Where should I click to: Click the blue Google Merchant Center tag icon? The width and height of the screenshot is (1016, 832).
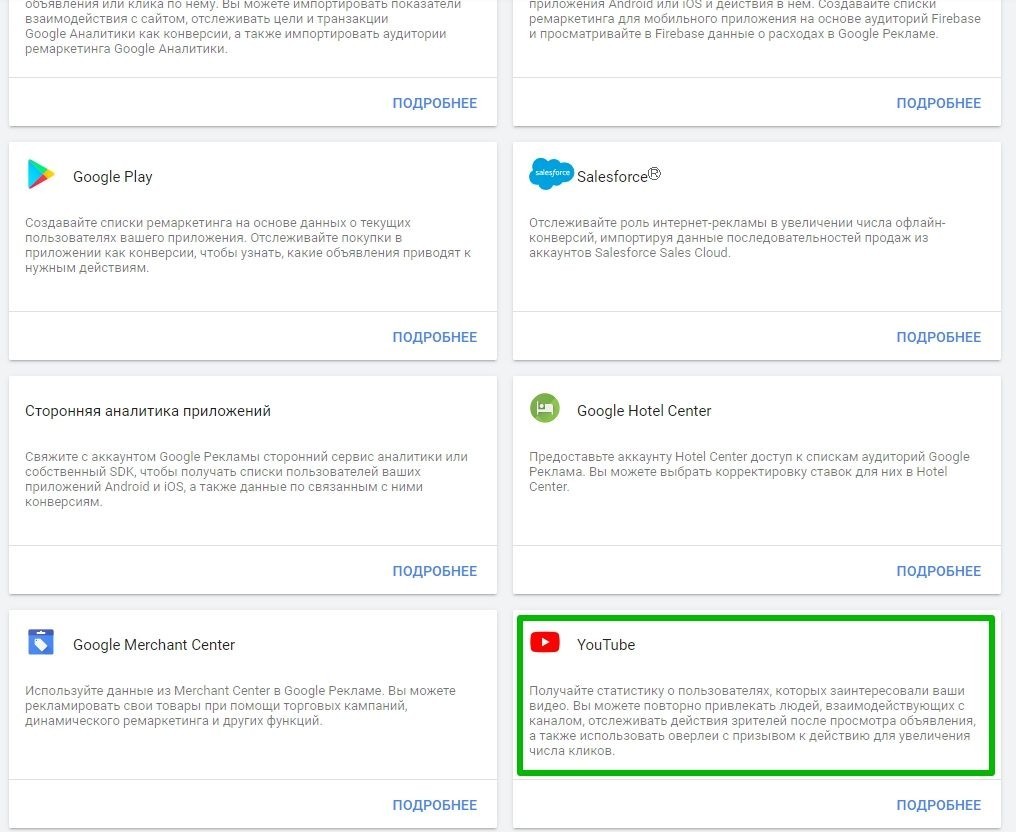pyautogui.click(x=41, y=643)
